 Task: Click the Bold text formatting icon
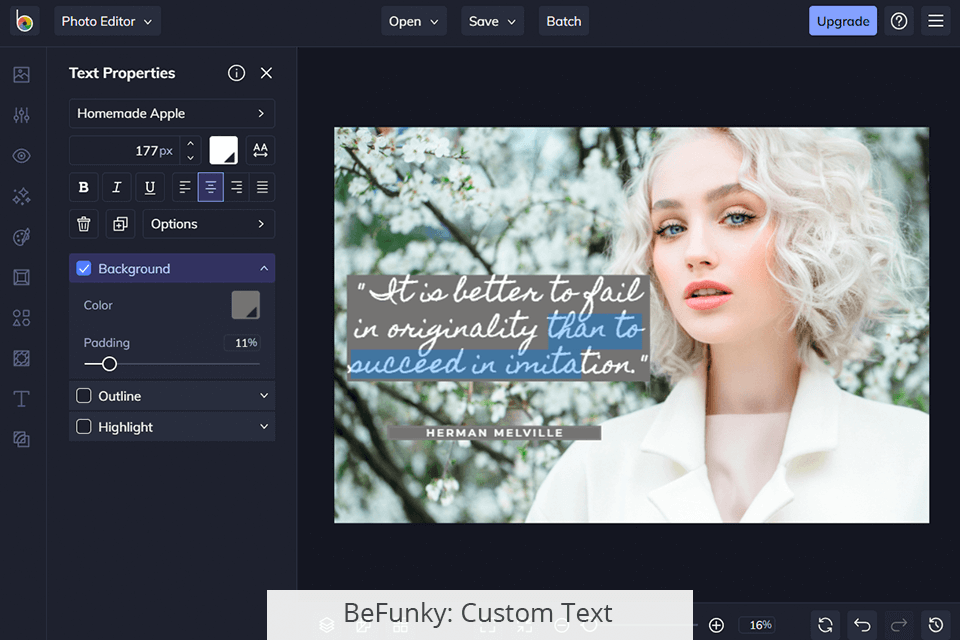tap(84, 187)
